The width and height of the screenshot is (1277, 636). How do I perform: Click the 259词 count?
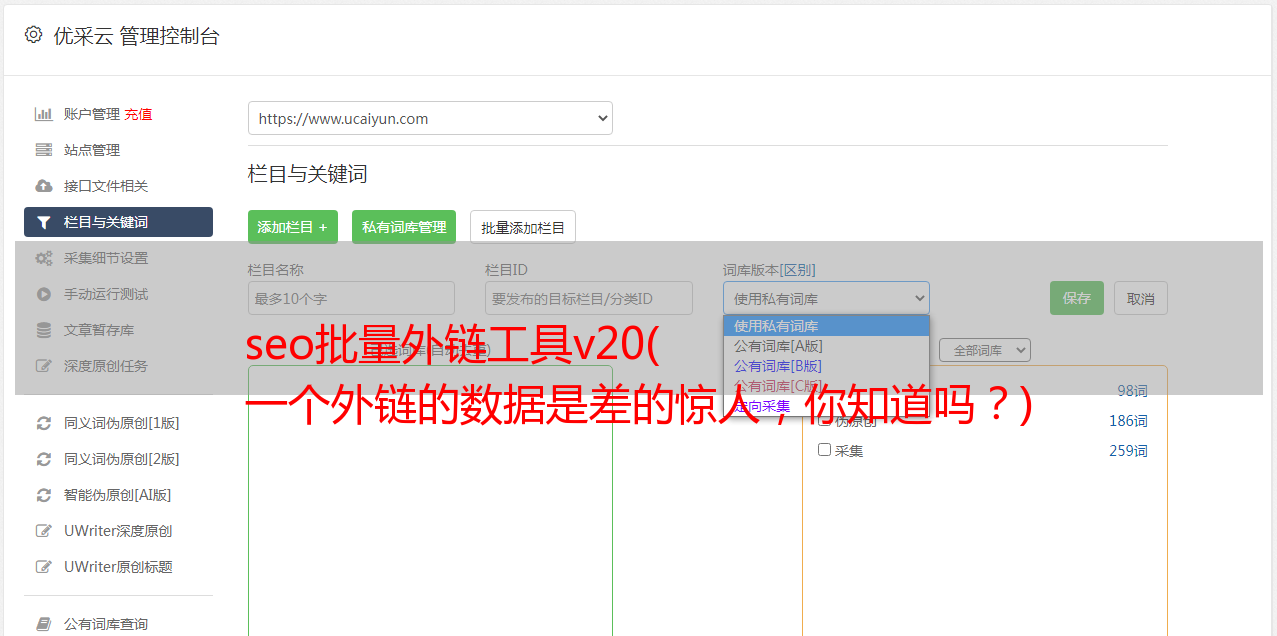pos(1128,451)
